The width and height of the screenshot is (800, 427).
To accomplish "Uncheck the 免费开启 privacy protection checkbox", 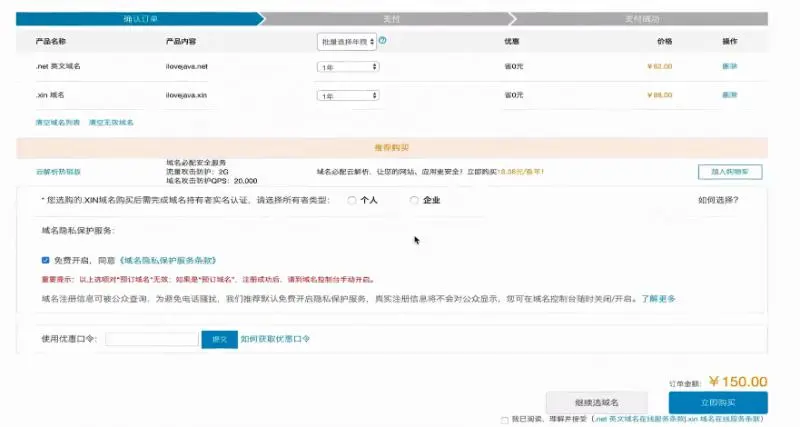I will click(x=45, y=260).
